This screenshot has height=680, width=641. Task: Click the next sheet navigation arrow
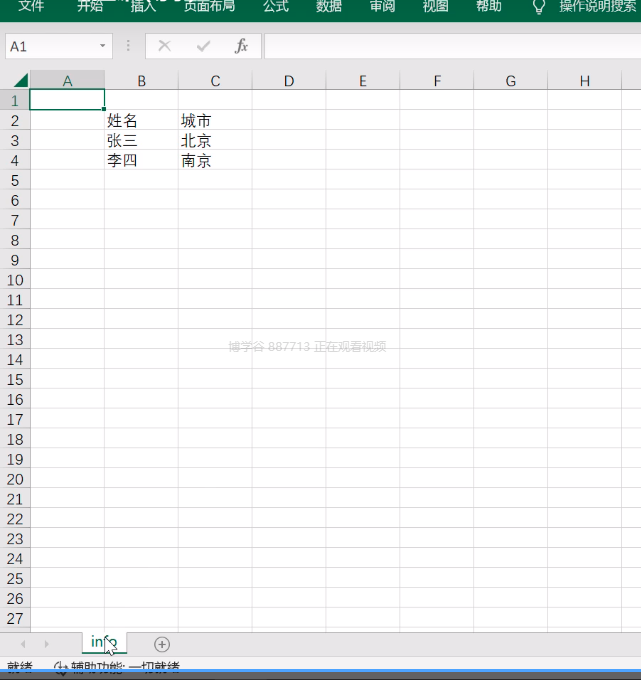click(x=46, y=644)
